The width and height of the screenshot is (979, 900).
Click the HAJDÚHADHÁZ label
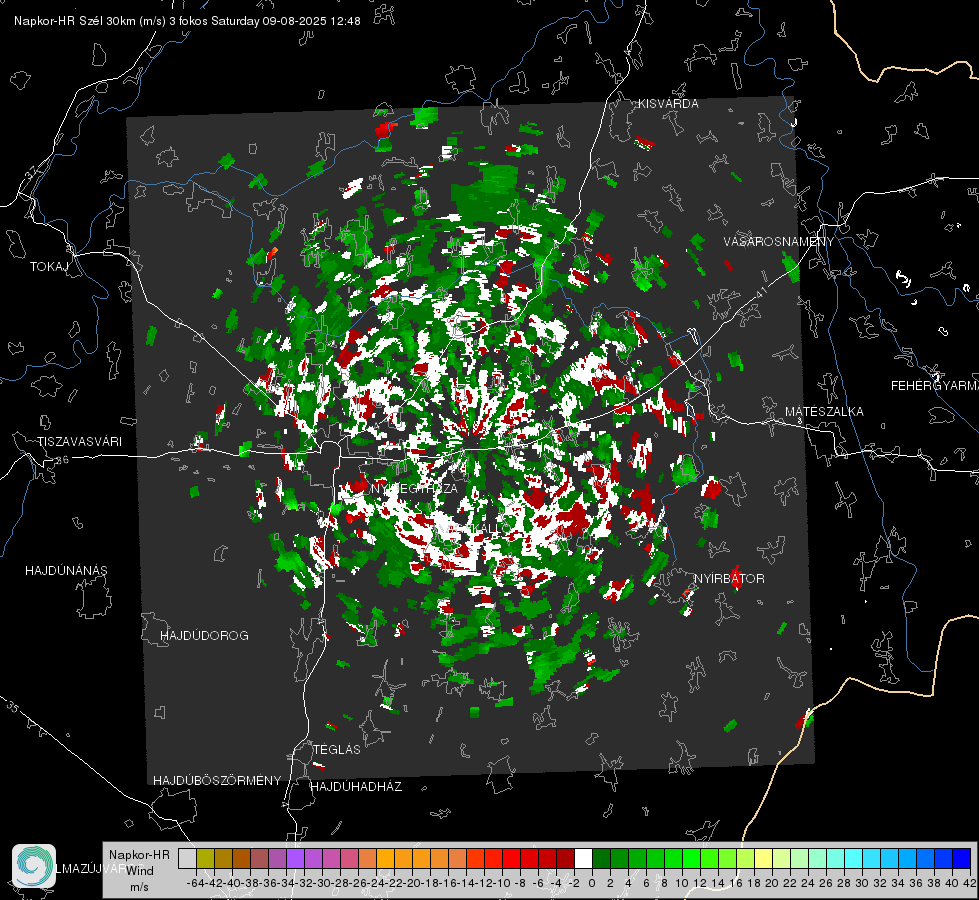click(x=357, y=786)
